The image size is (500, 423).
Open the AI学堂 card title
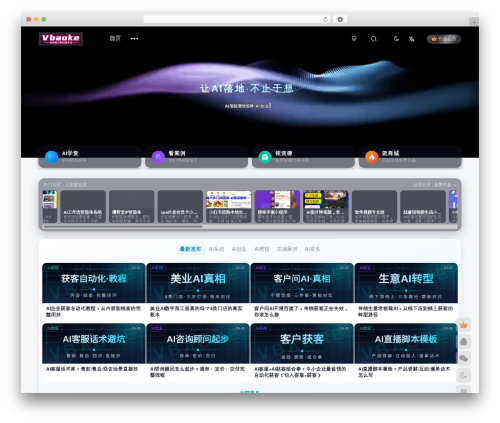point(70,153)
